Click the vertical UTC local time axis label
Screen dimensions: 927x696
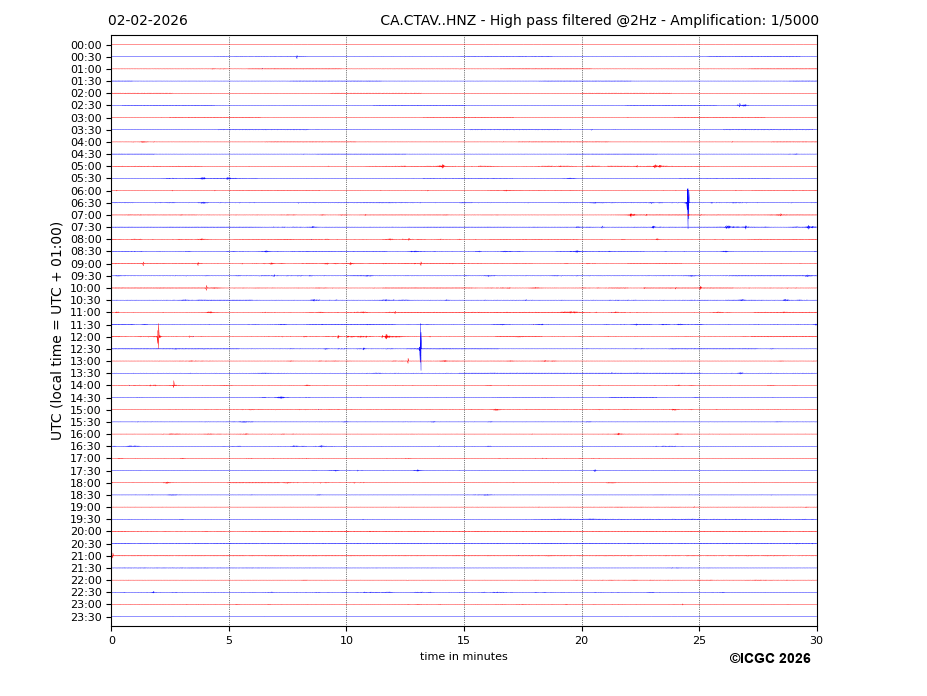point(57,330)
